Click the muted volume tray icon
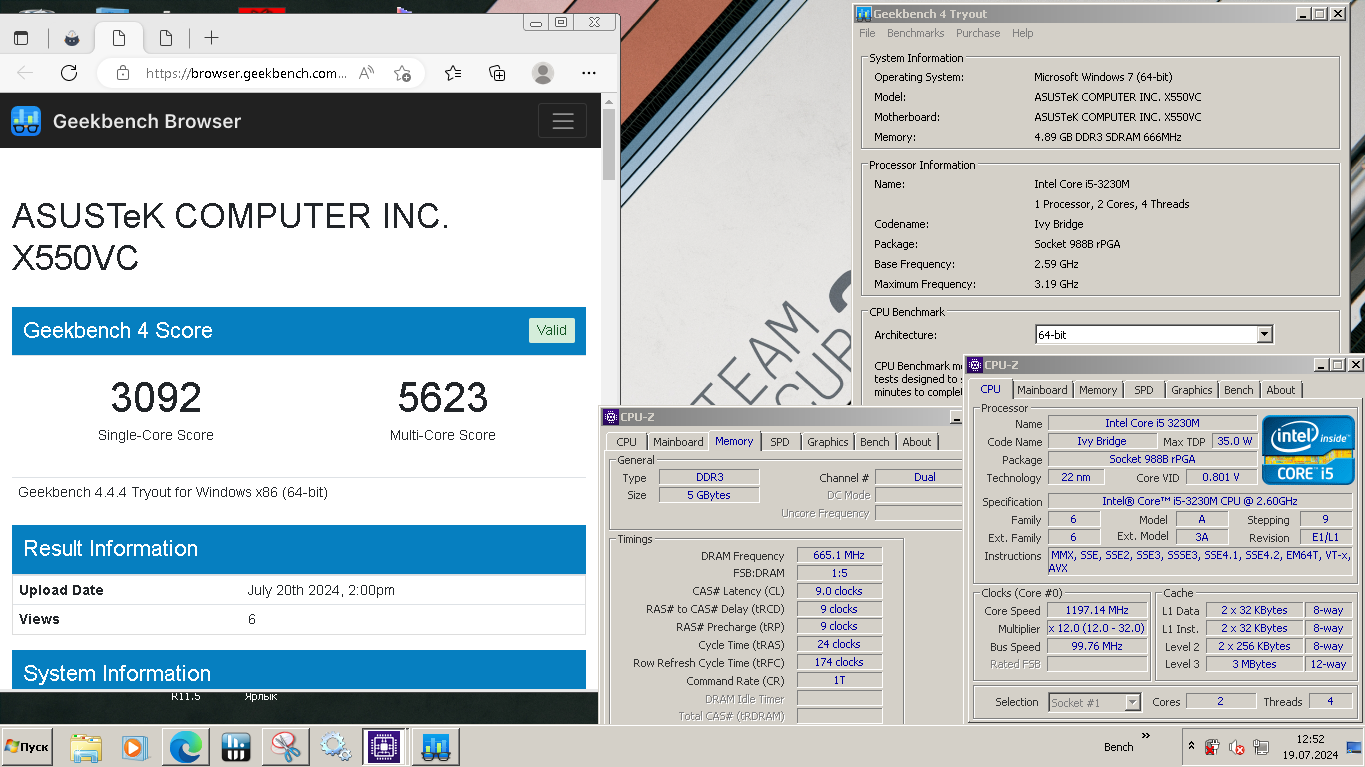 tap(1237, 747)
